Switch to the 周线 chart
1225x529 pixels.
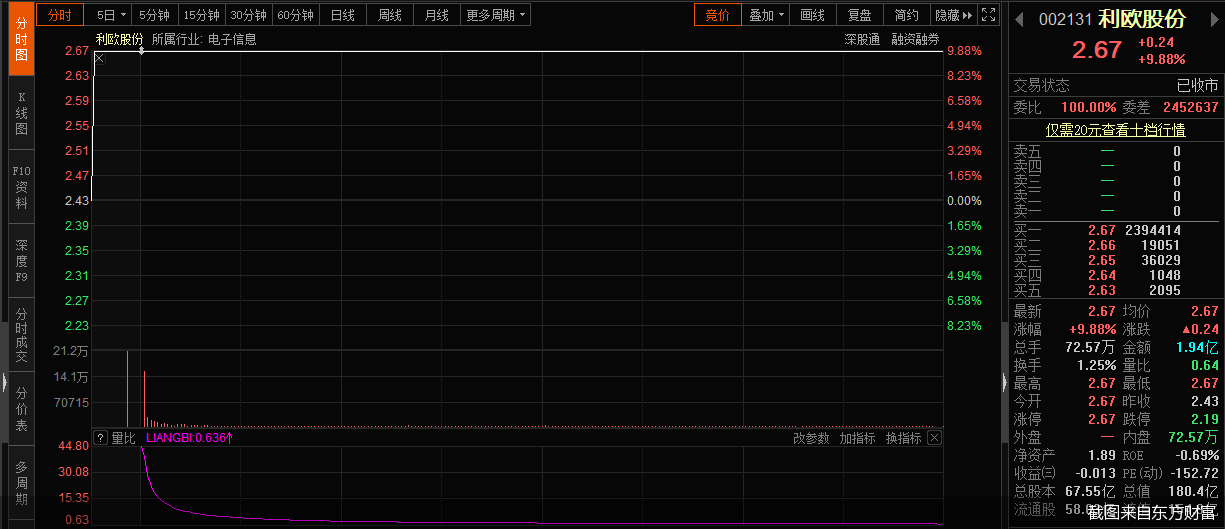(x=389, y=15)
